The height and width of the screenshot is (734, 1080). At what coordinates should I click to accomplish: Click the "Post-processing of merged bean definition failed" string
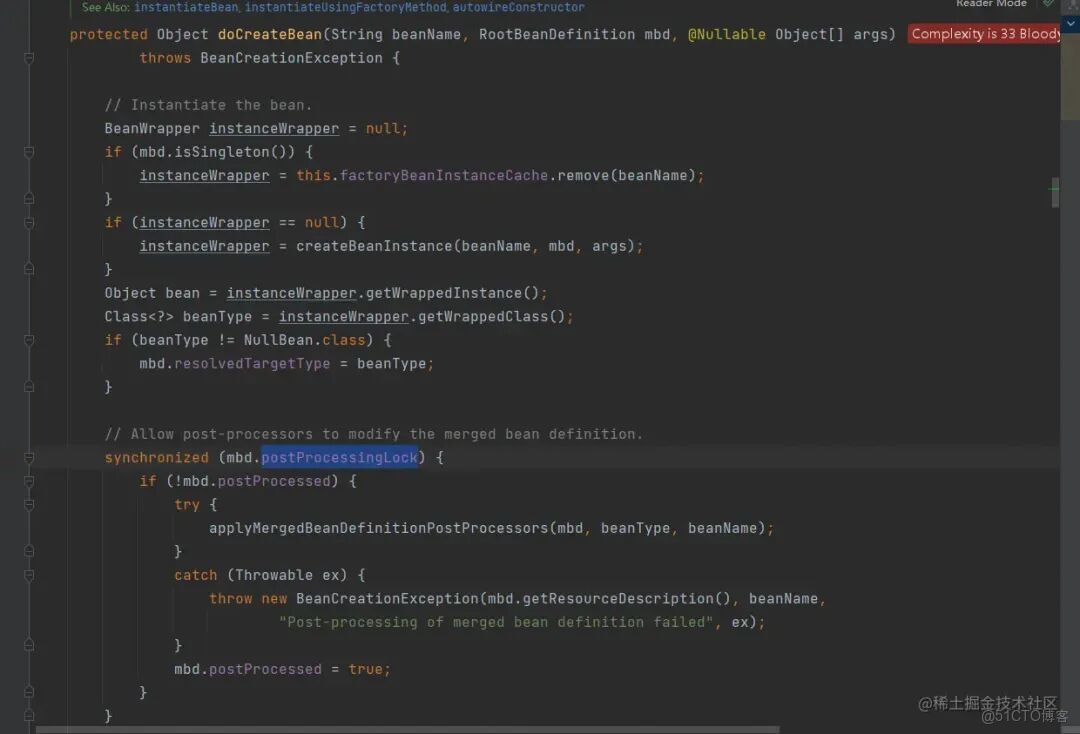click(x=496, y=622)
